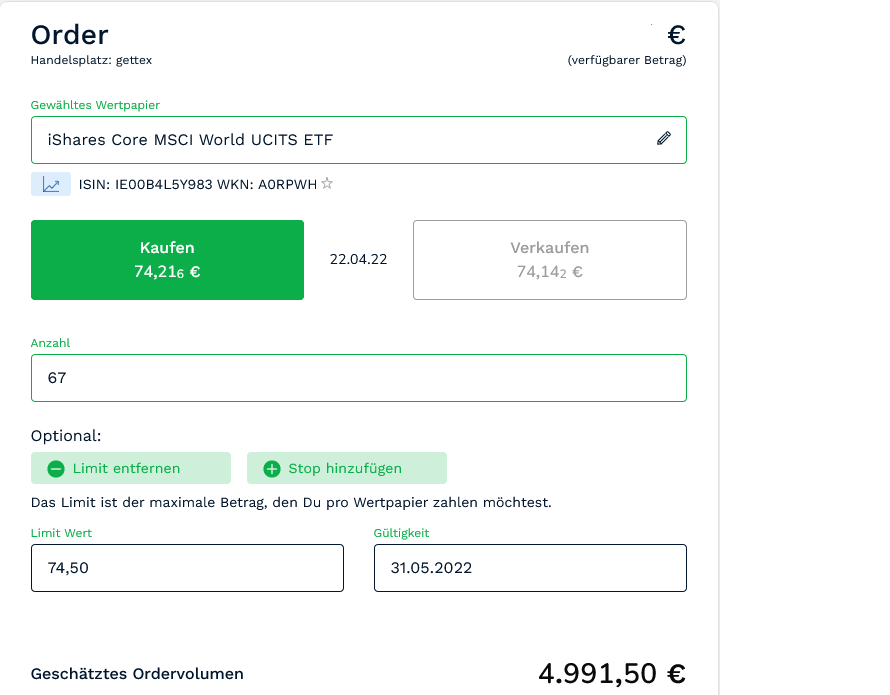Mark security as favorite with star icon
Viewport: 890px width, 695px height.
[326, 184]
